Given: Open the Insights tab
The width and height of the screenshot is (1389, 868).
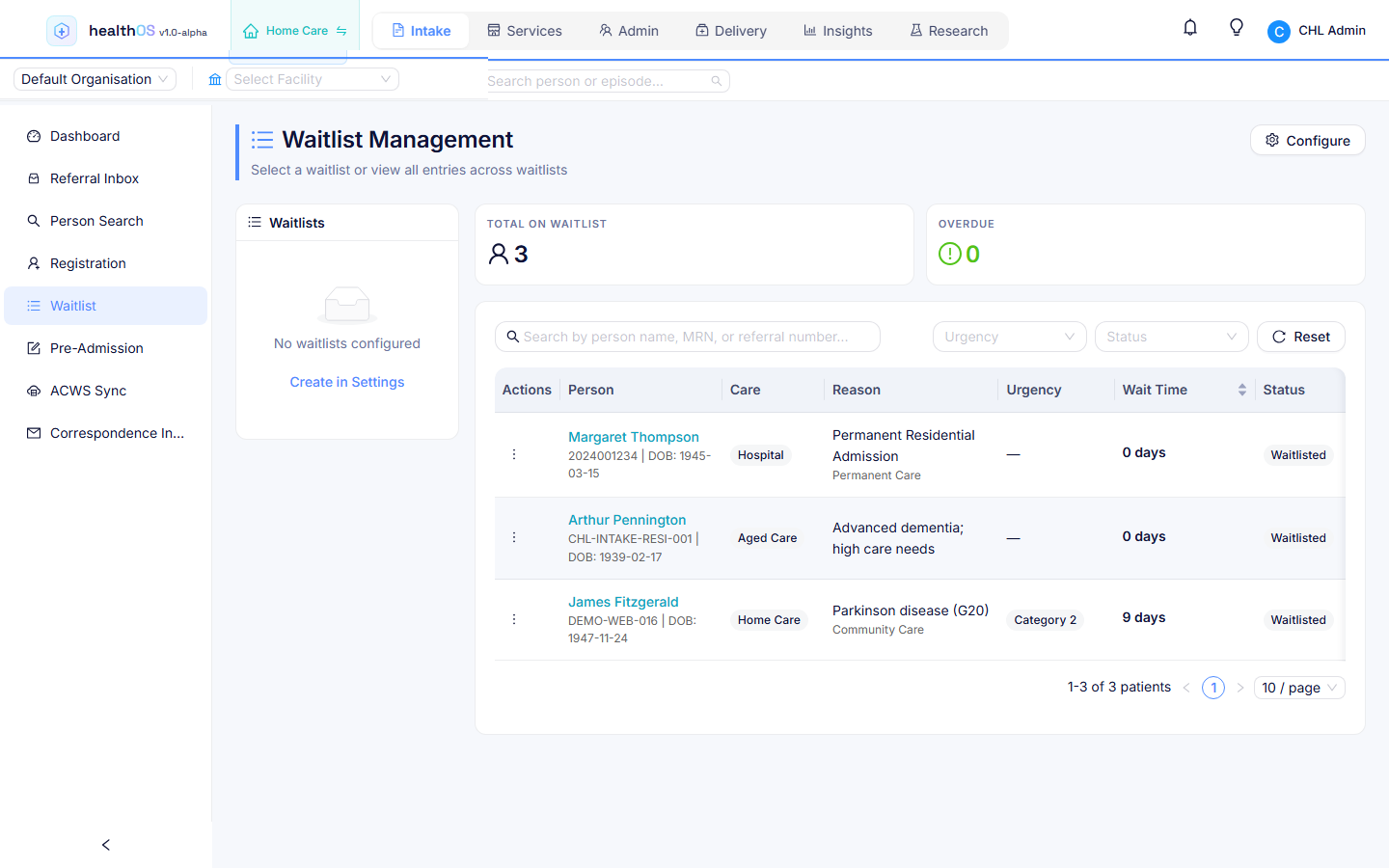Looking at the screenshot, I should (837, 31).
